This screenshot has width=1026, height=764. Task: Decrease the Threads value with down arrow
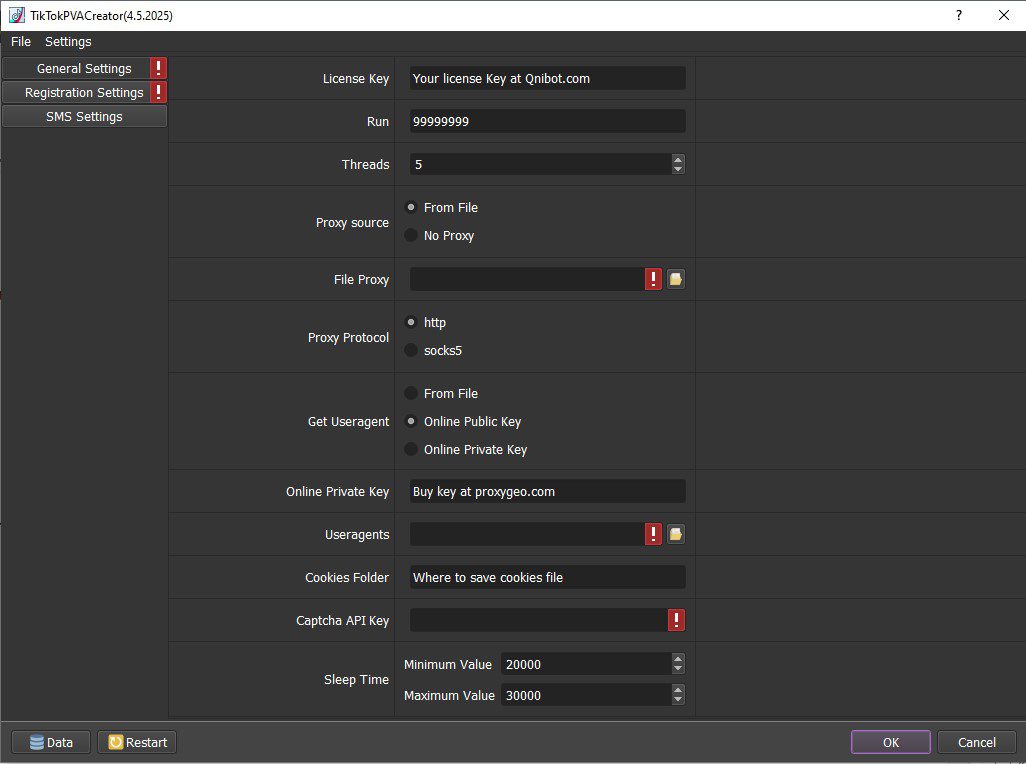point(678,169)
